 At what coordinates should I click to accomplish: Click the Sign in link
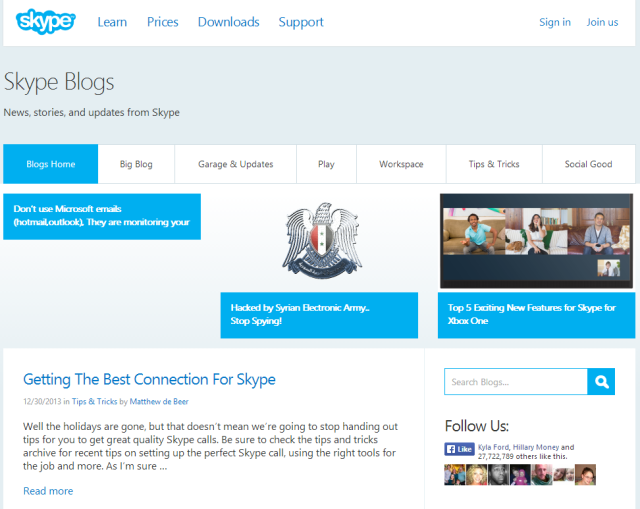[x=555, y=22]
